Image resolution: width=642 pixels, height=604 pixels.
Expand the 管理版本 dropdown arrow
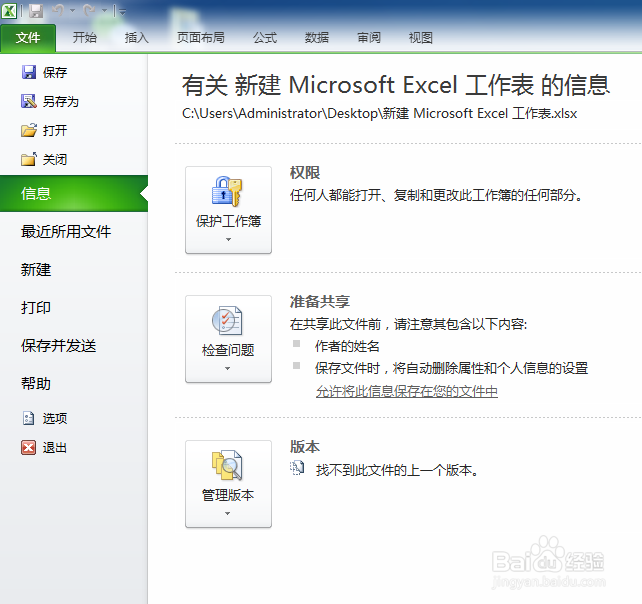pos(228,514)
